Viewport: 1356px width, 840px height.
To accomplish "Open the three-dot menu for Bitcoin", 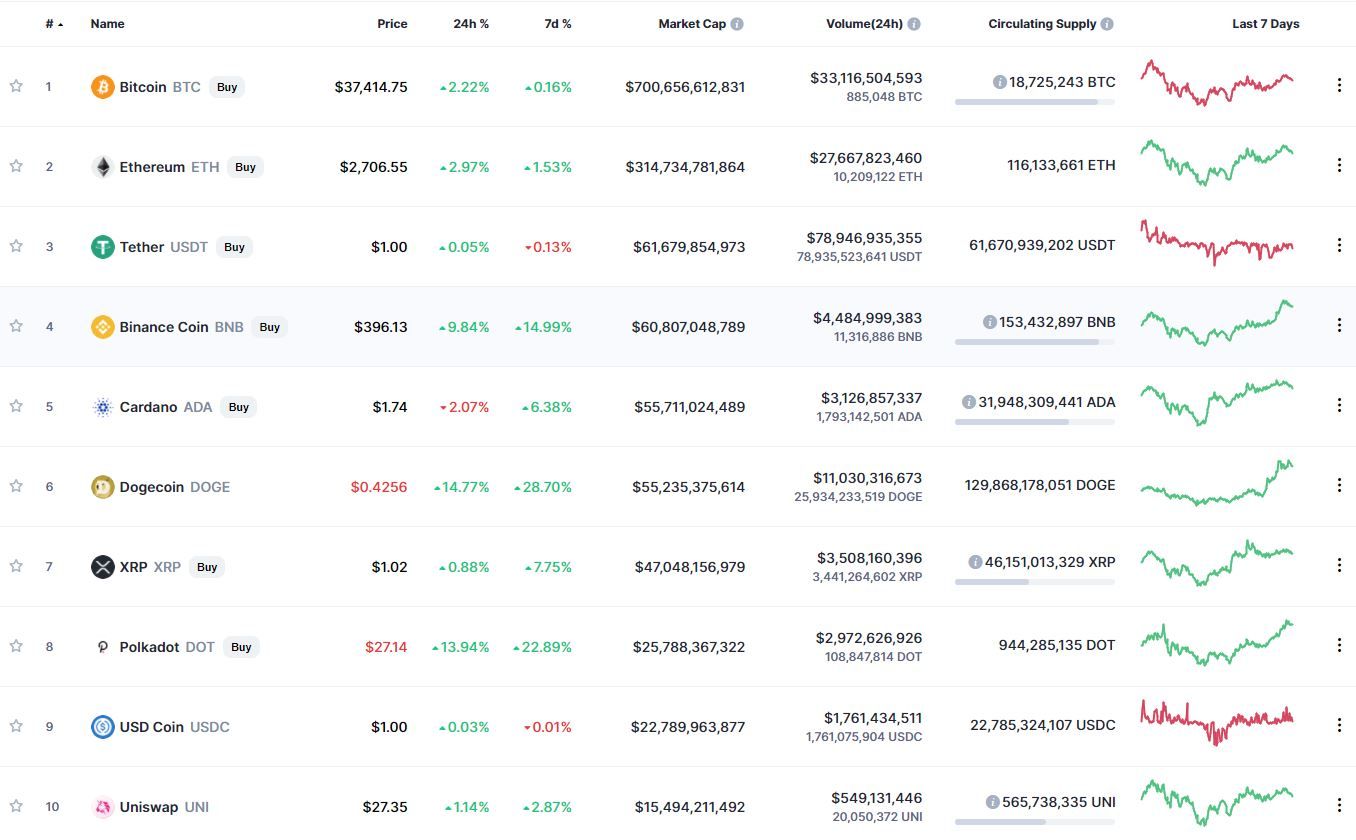I will point(1339,86).
